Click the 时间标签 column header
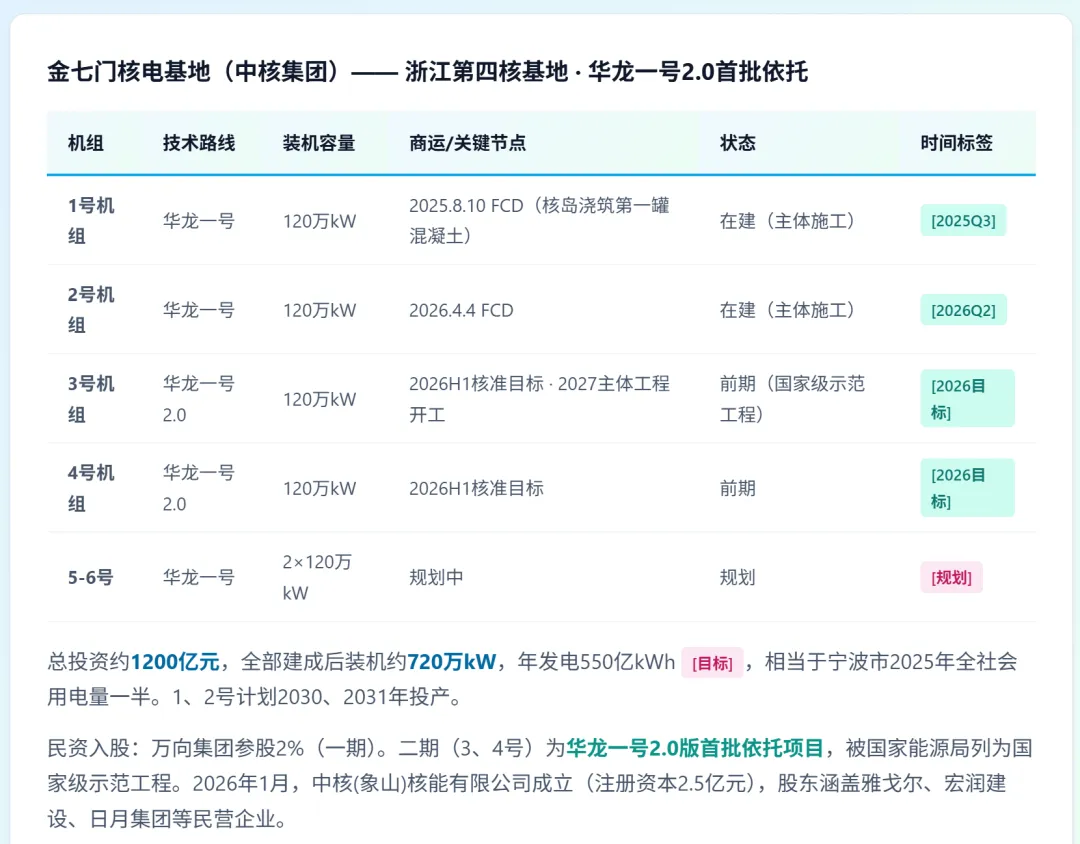Screen dimensions: 1080x844 tap(957, 143)
